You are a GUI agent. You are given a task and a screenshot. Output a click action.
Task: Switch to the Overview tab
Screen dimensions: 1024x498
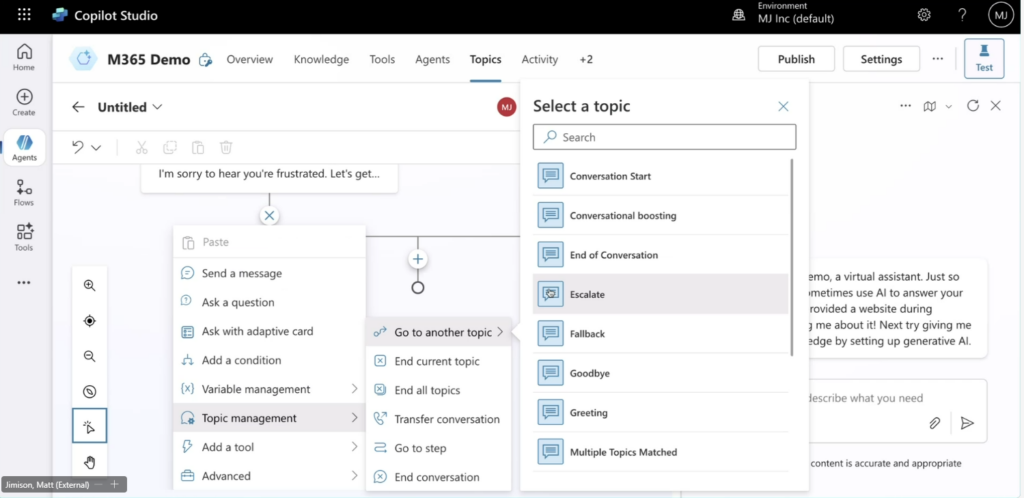tap(249, 59)
